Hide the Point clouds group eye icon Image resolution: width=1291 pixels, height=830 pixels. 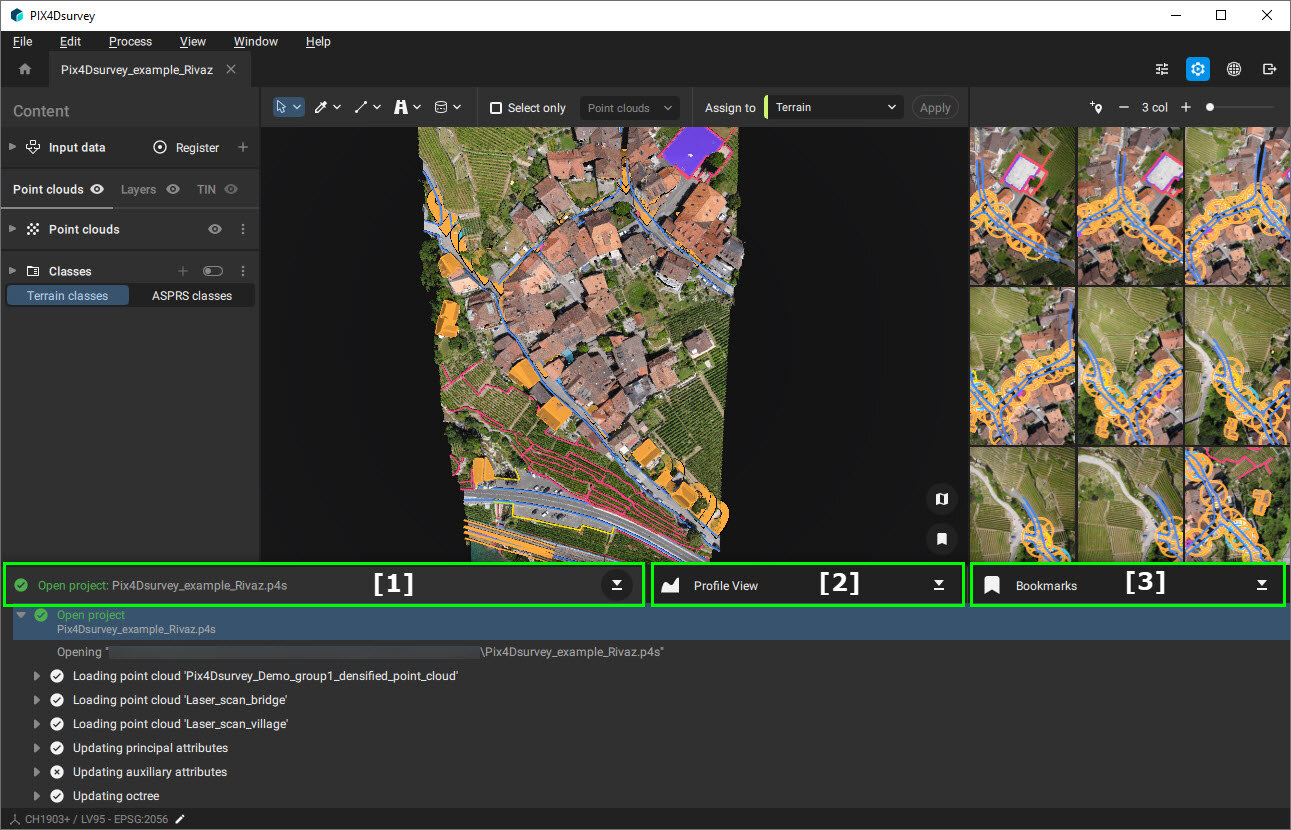pyautogui.click(x=214, y=229)
